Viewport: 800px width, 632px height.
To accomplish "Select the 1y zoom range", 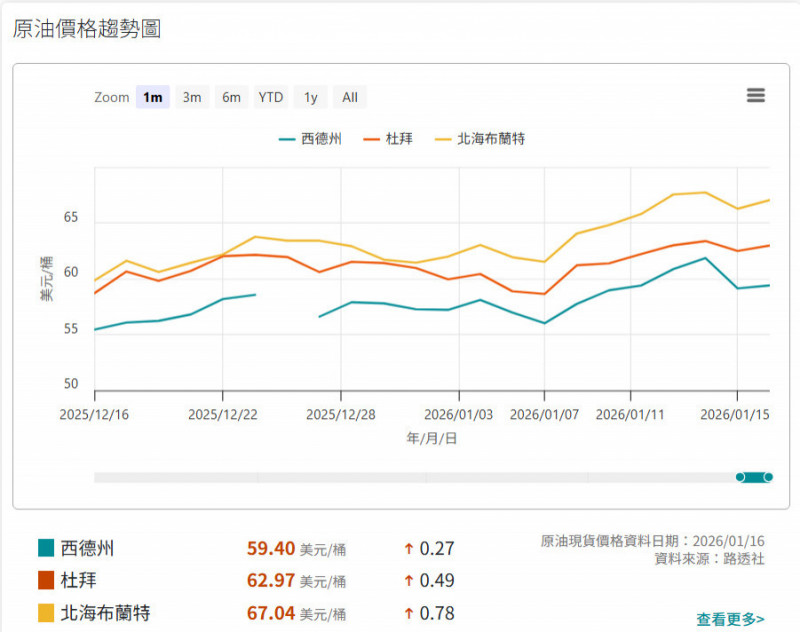I will tap(311, 97).
